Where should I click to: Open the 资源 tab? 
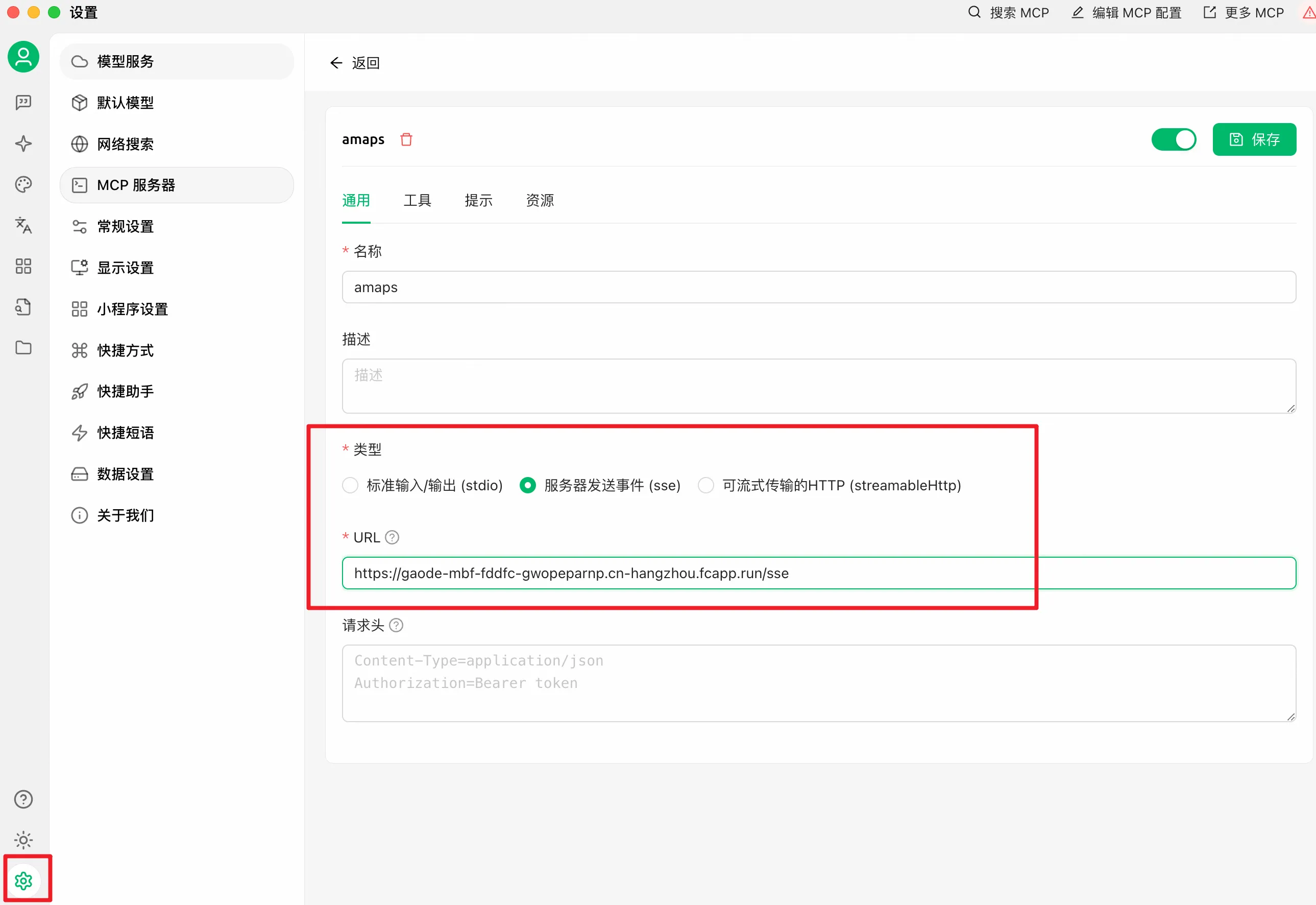(x=539, y=200)
